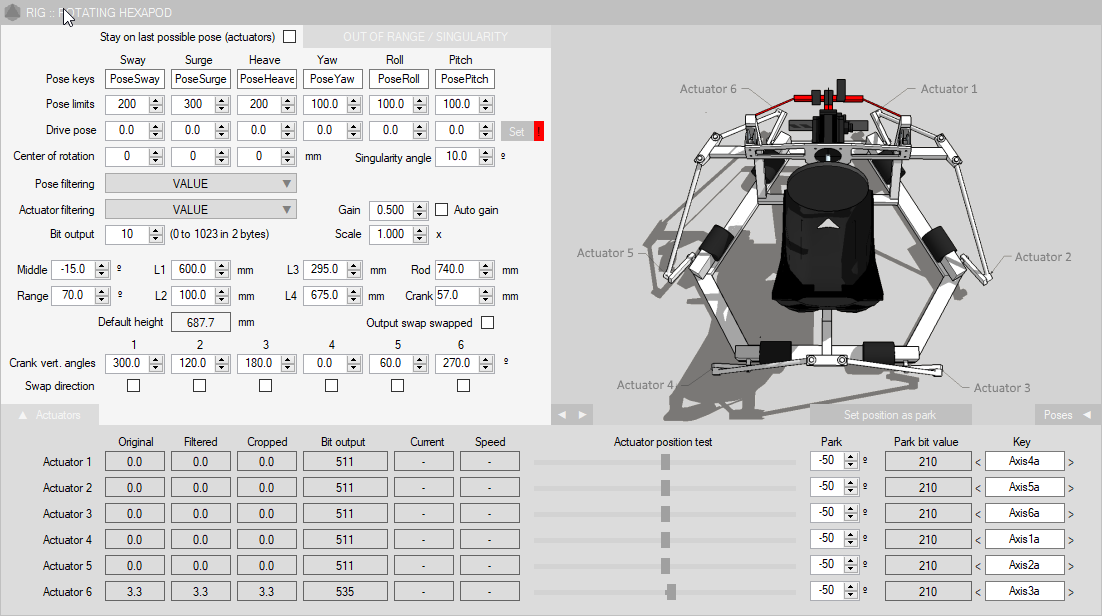Click the left arrow in 3D view corner
This screenshot has width=1102, height=616.
[562, 414]
